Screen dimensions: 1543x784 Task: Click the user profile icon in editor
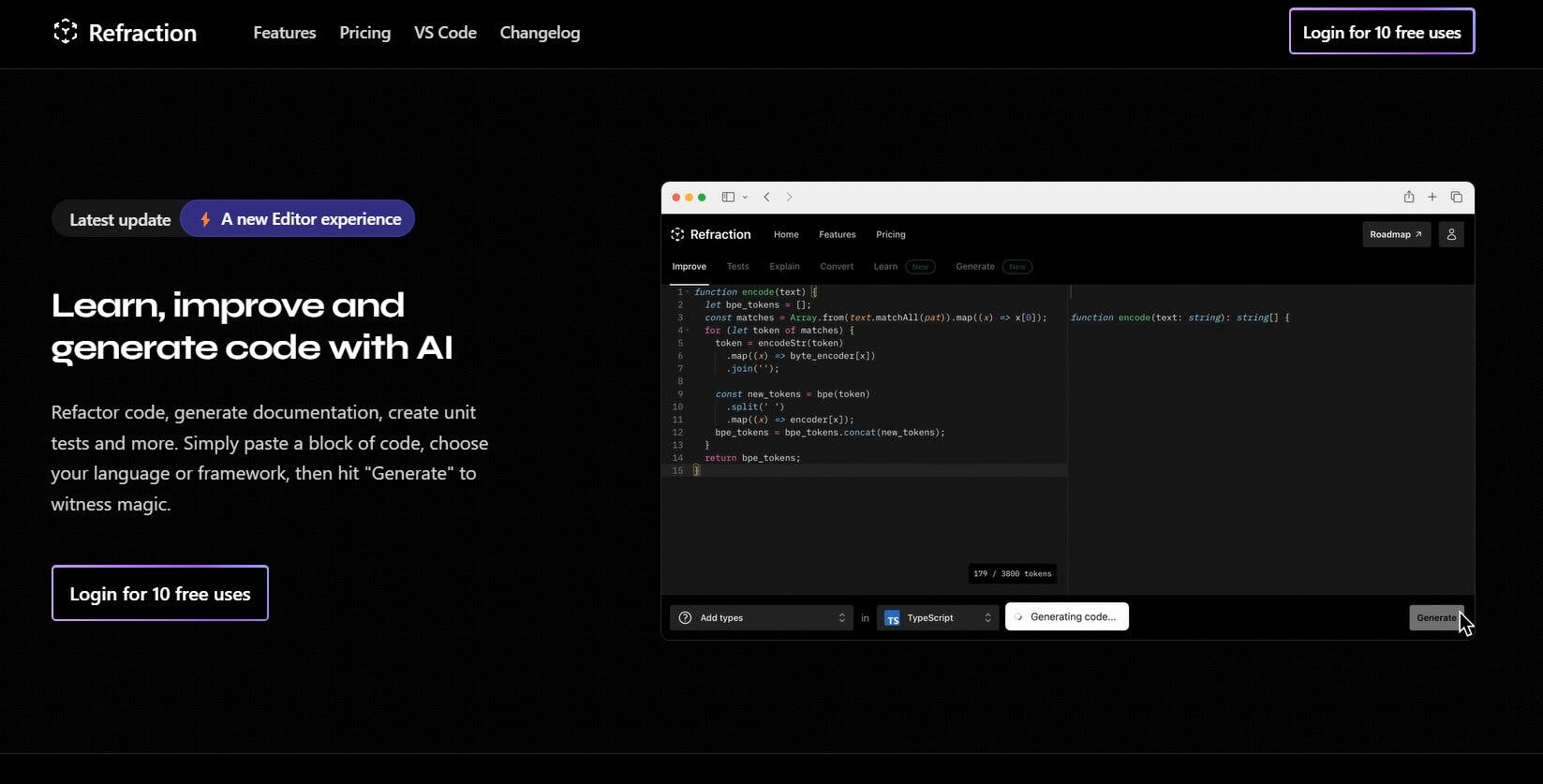point(1450,234)
